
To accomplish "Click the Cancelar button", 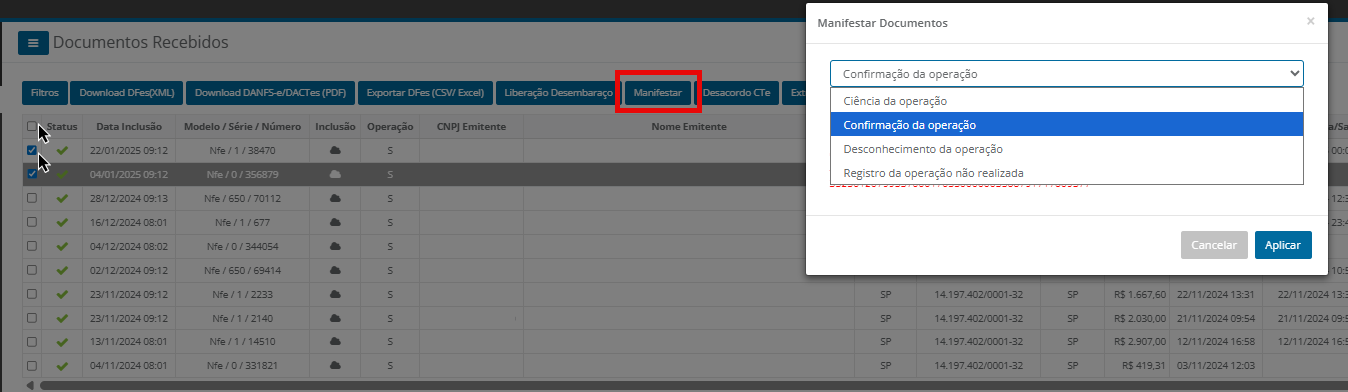I will tap(1214, 245).
